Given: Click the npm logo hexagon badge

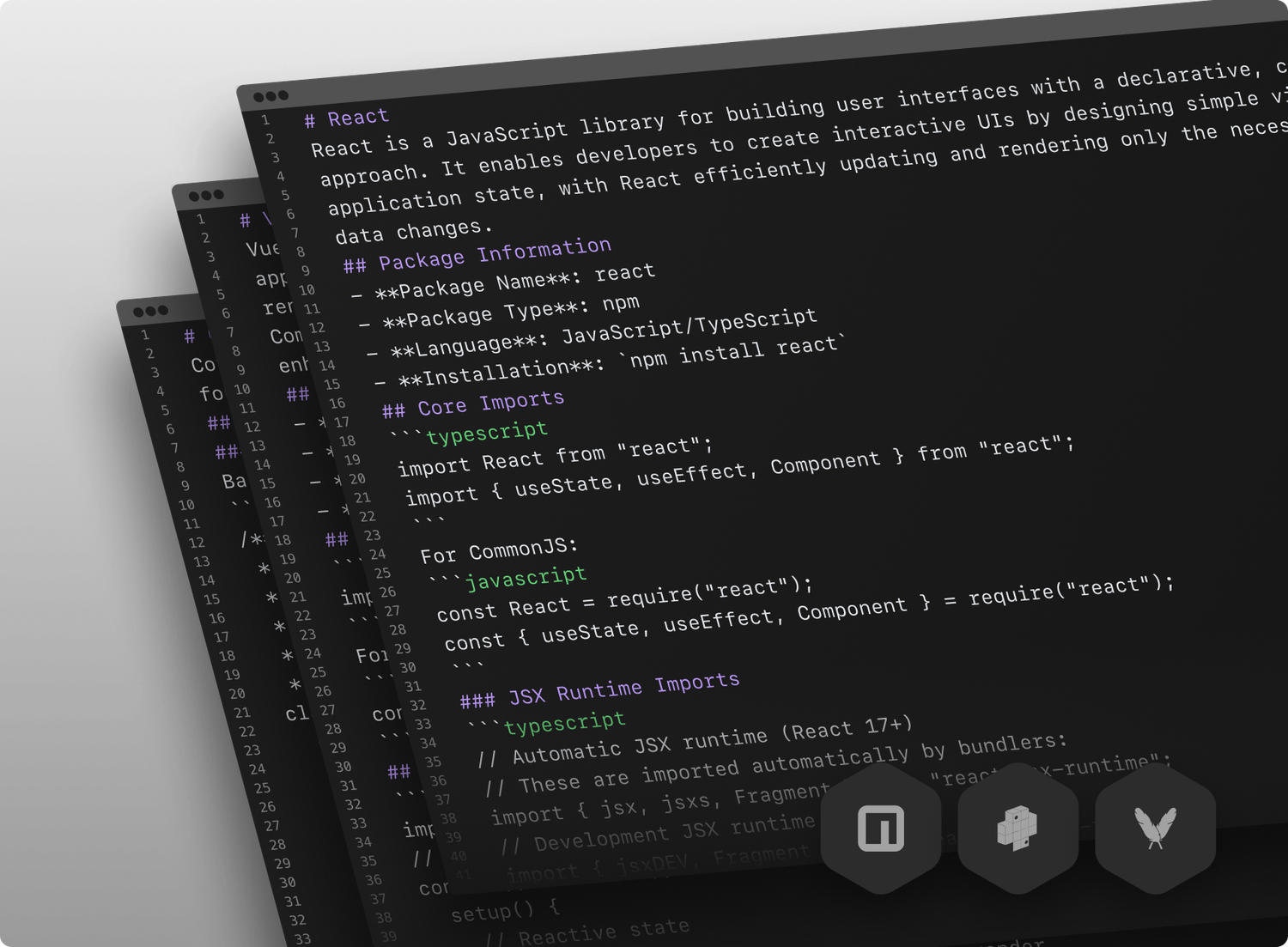Looking at the screenshot, I should pyautogui.click(x=880, y=829).
